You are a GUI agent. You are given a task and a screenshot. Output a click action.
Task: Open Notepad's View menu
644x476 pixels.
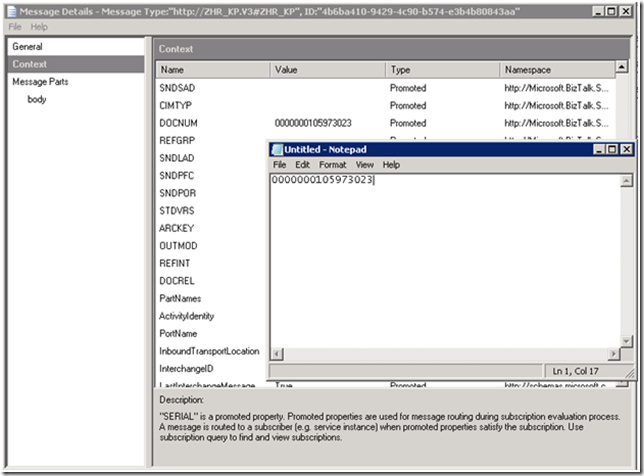(x=364, y=164)
